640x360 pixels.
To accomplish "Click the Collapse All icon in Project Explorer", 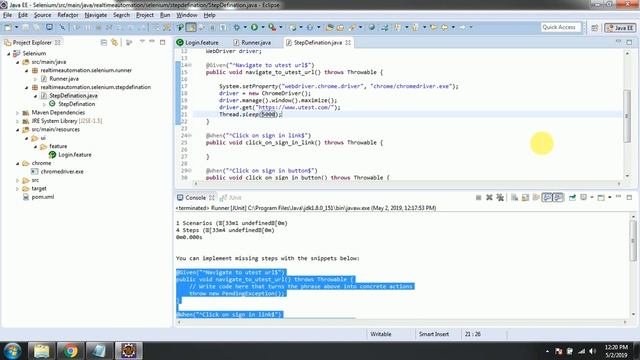I will pos(104,42).
